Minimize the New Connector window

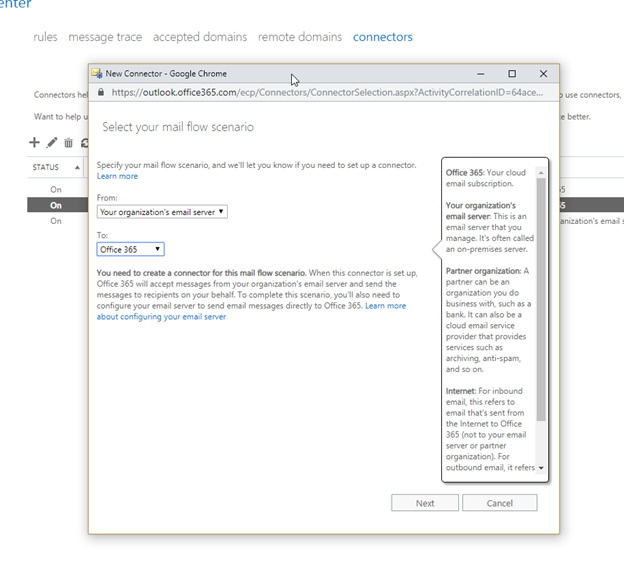[x=481, y=74]
